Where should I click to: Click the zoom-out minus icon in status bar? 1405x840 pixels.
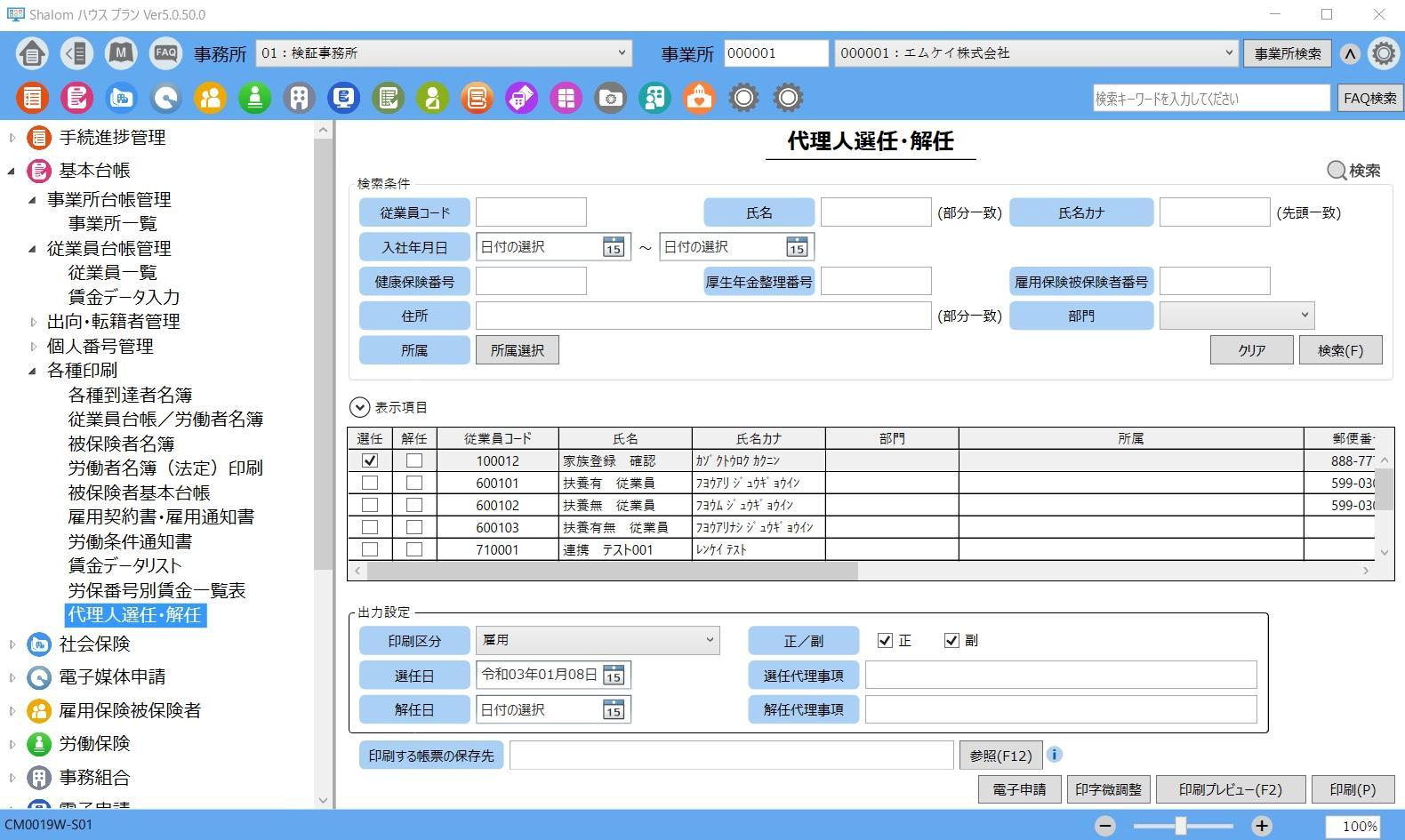tap(1105, 826)
